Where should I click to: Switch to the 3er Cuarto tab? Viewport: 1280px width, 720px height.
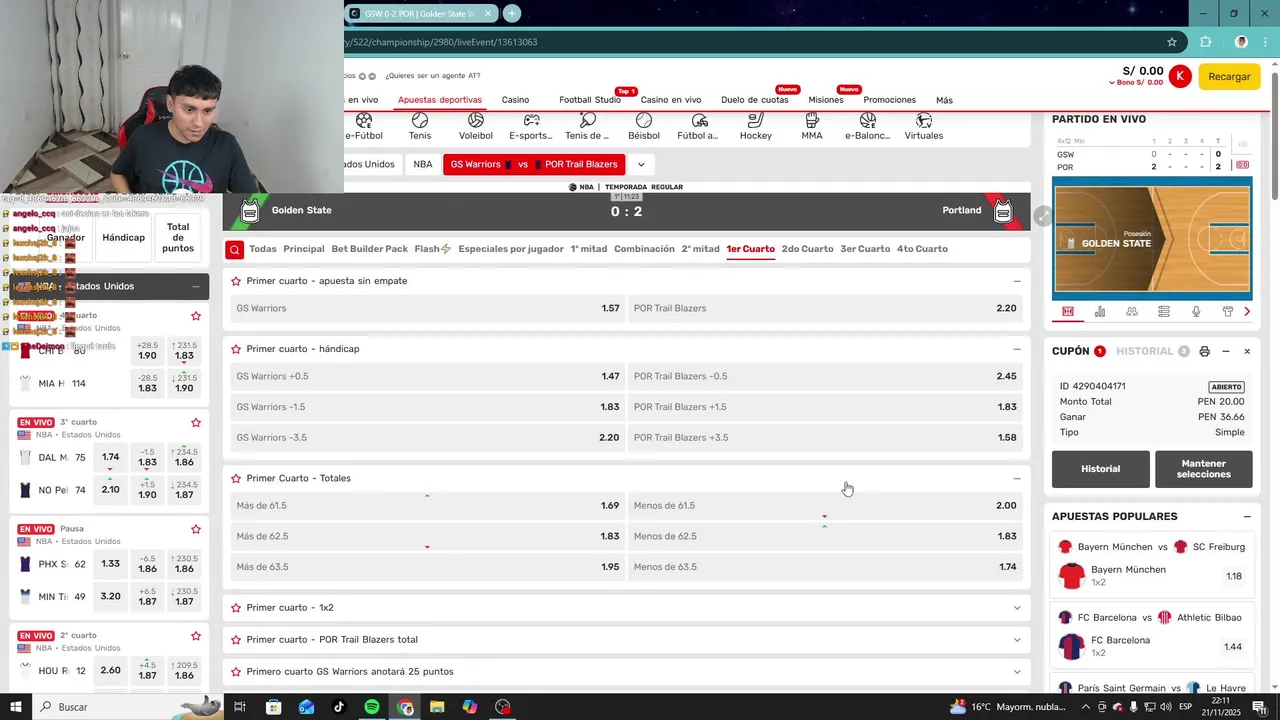865,249
